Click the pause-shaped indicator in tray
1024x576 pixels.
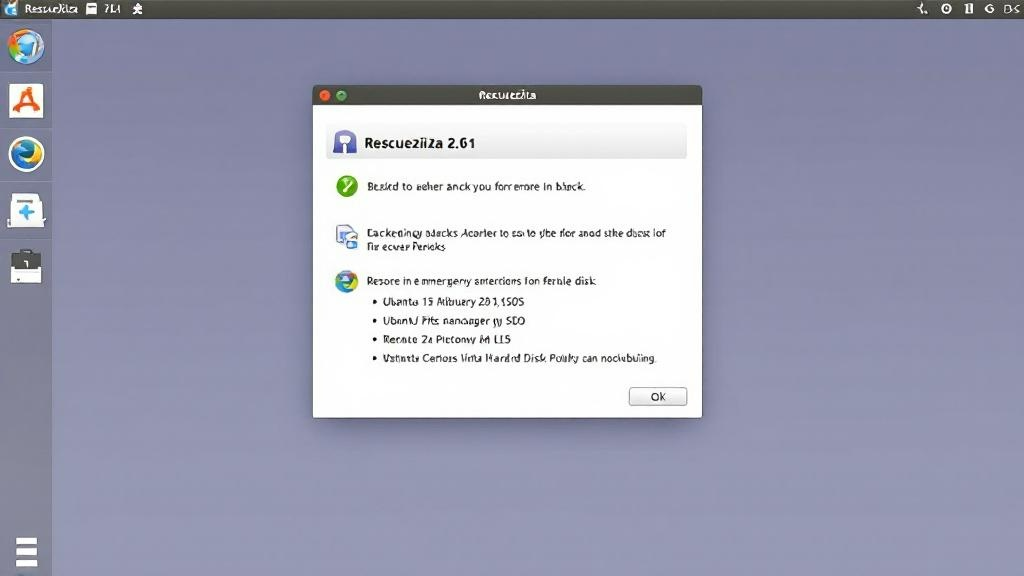(x=968, y=8)
